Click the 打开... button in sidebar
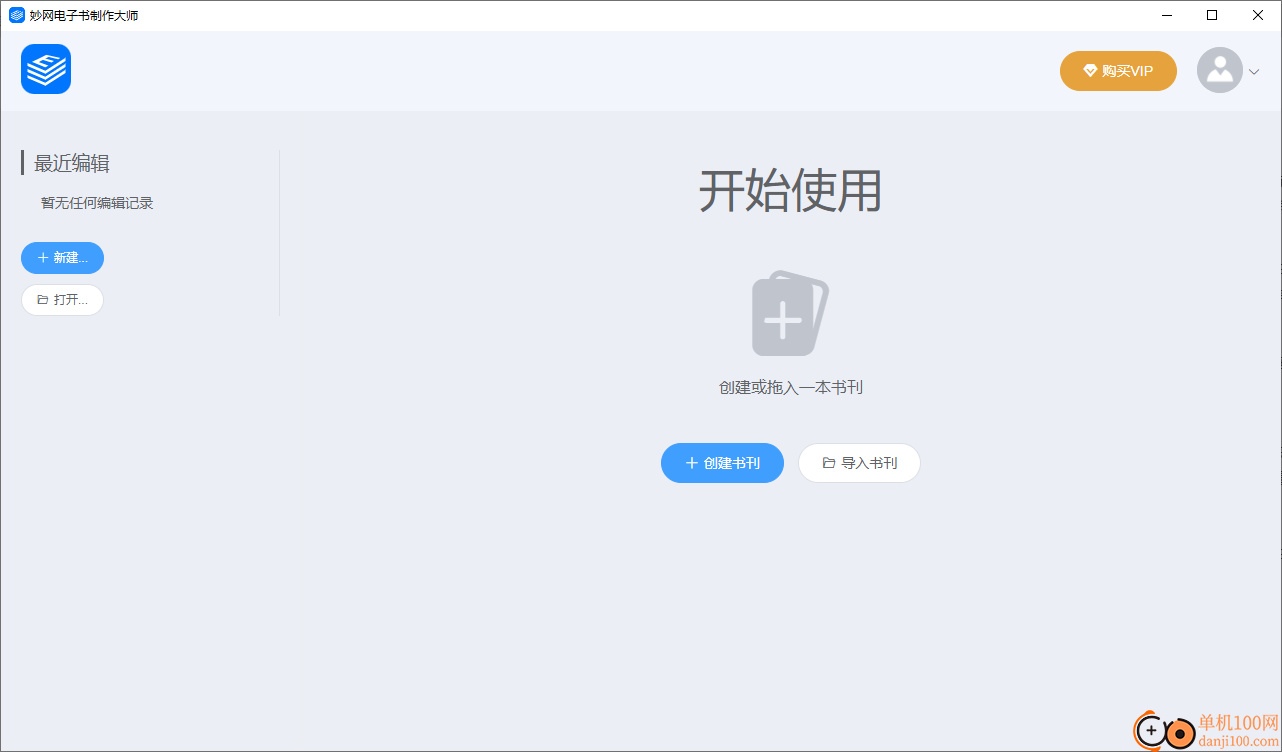 point(62,300)
